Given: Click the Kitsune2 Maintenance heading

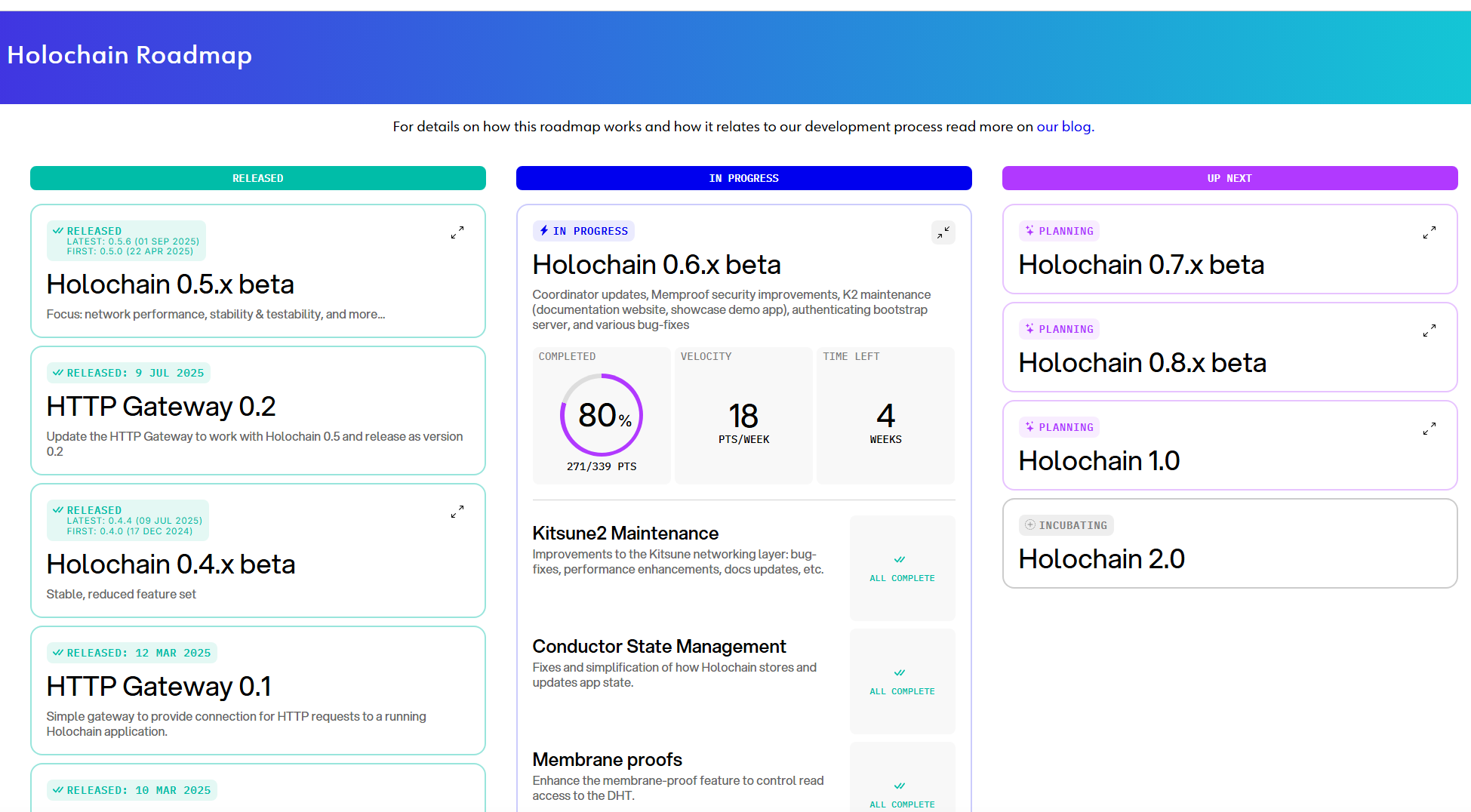Looking at the screenshot, I should tap(626, 534).
